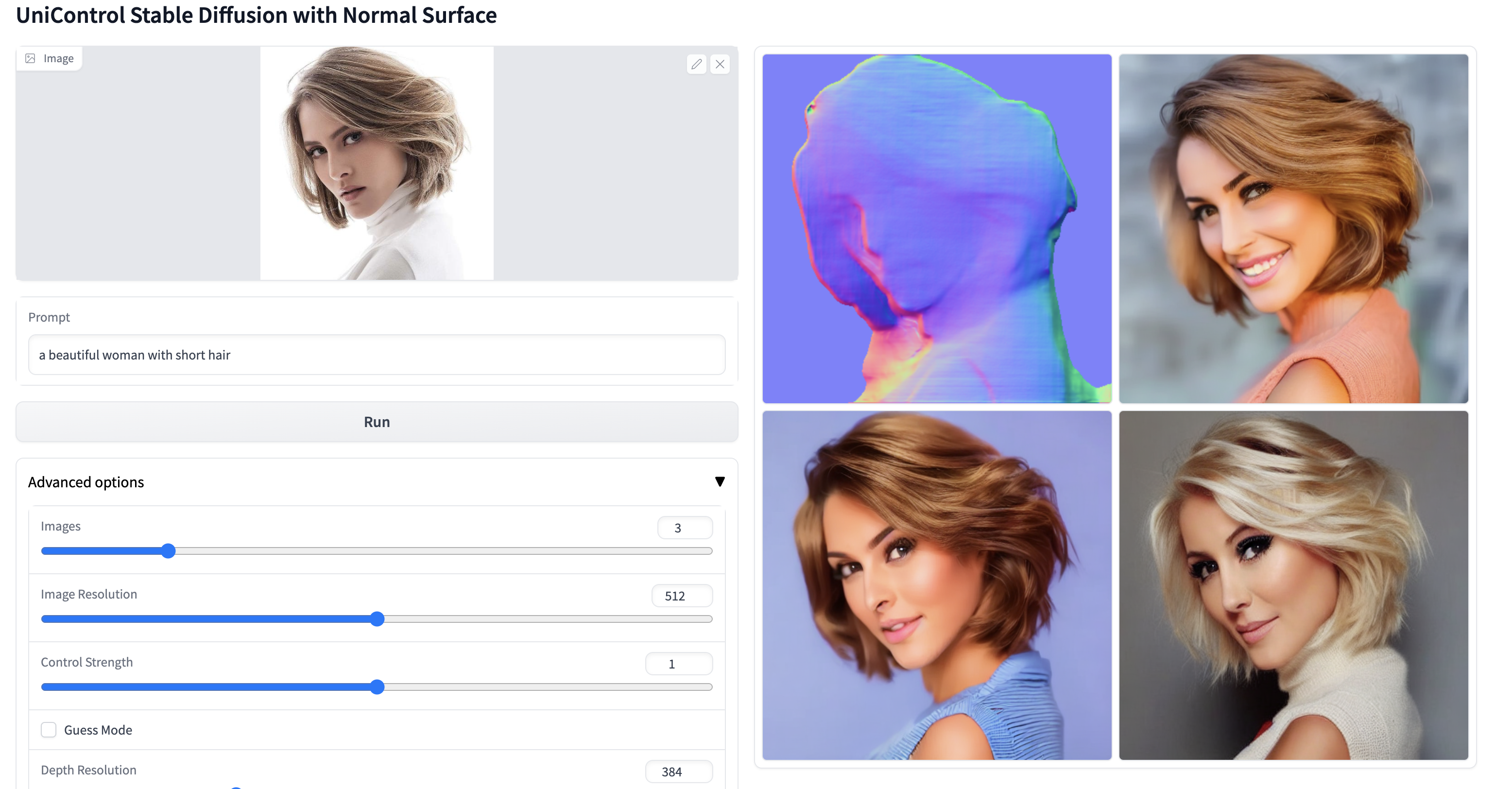Click the Image label icon
Screen dimensions: 1512x789
[x=31, y=58]
